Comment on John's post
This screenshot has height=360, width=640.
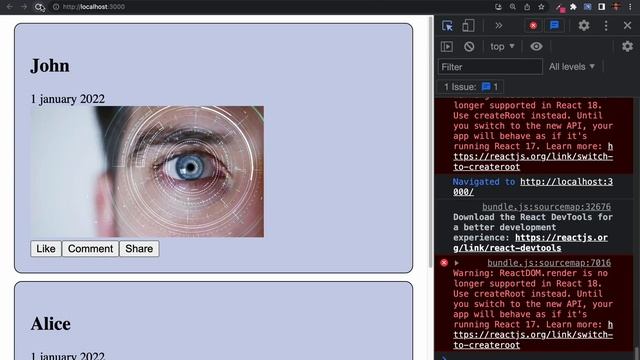(90, 249)
